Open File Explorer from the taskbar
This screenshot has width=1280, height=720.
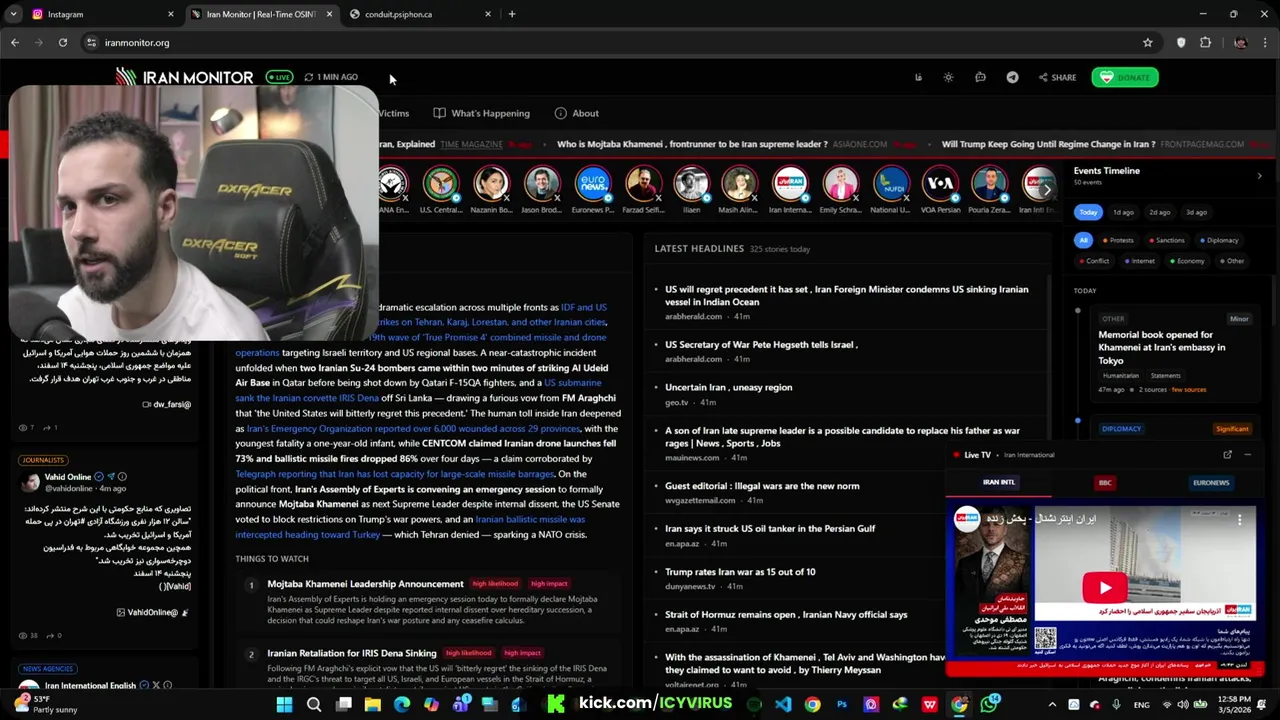[x=372, y=704]
